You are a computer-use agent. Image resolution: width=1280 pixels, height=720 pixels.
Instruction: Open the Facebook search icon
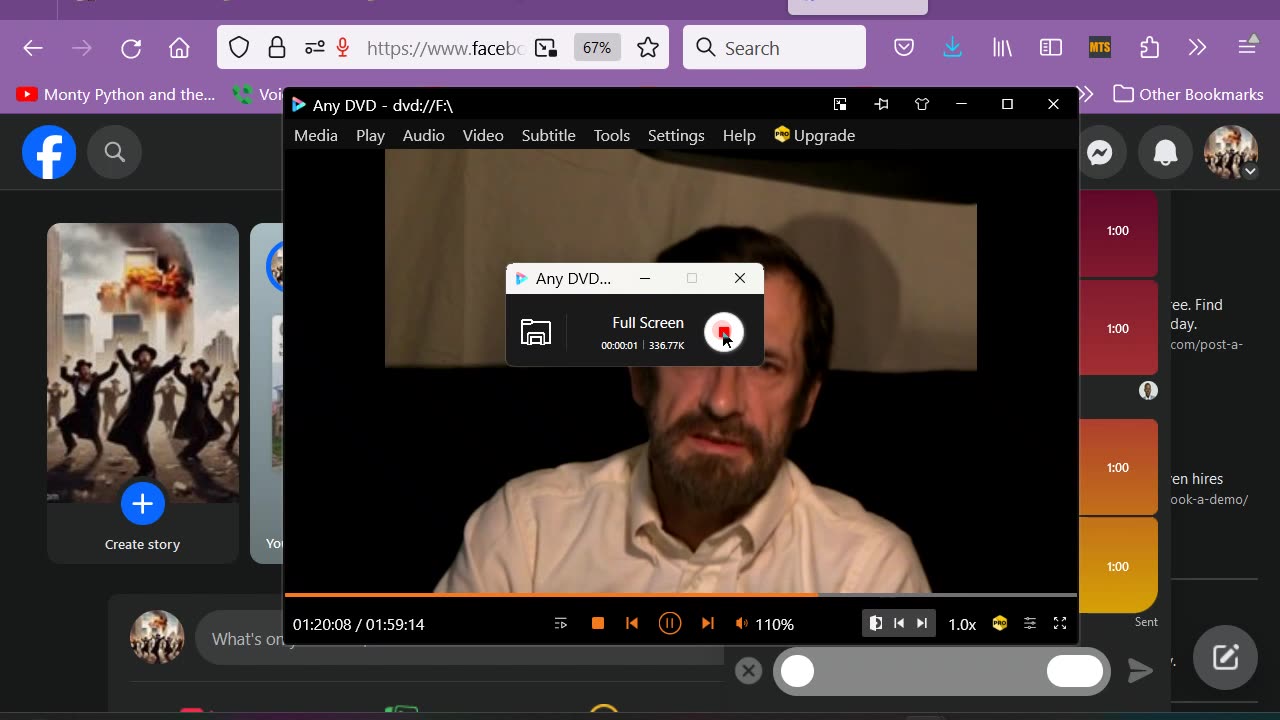(115, 152)
